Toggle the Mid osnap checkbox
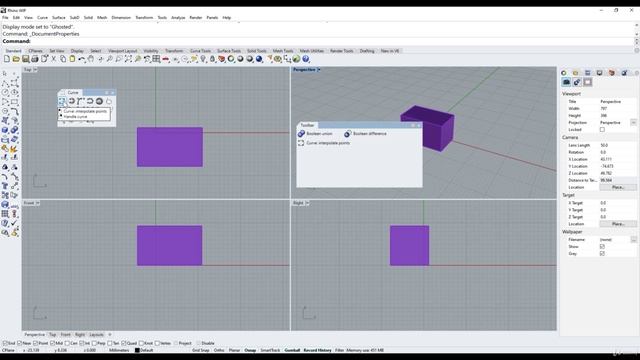Viewport: 640px width, 360px height. point(52,343)
